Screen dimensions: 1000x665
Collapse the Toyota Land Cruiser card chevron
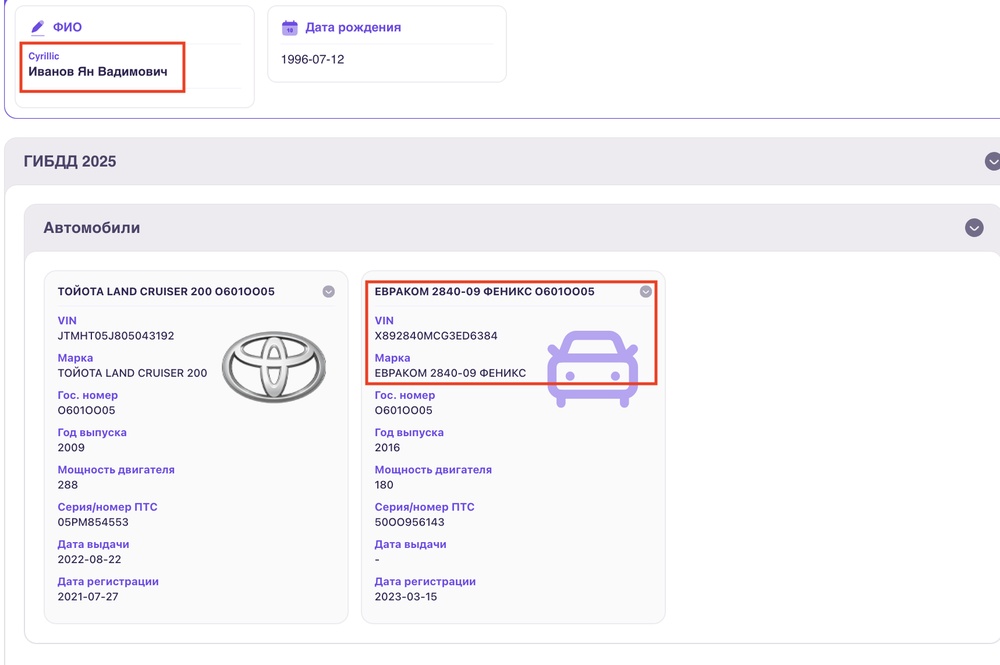pyautogui.click(x=329, y=292)
